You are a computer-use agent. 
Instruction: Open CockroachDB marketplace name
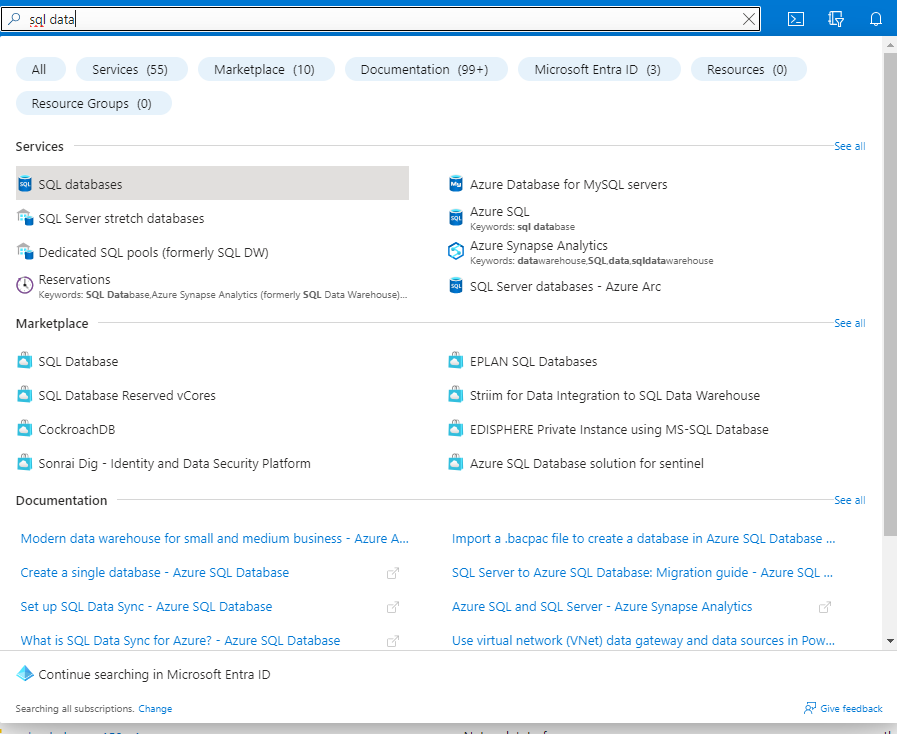tap(77, 430)
